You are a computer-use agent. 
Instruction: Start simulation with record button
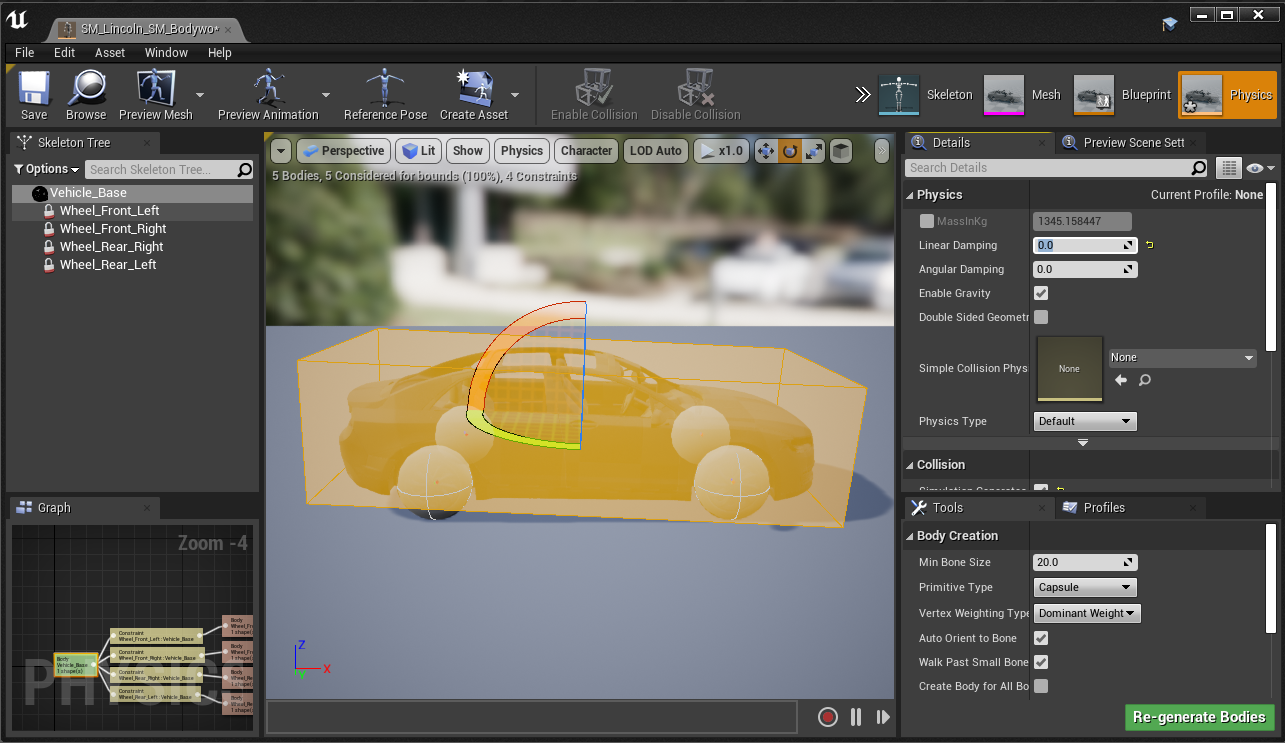click(x=827, y=717)
